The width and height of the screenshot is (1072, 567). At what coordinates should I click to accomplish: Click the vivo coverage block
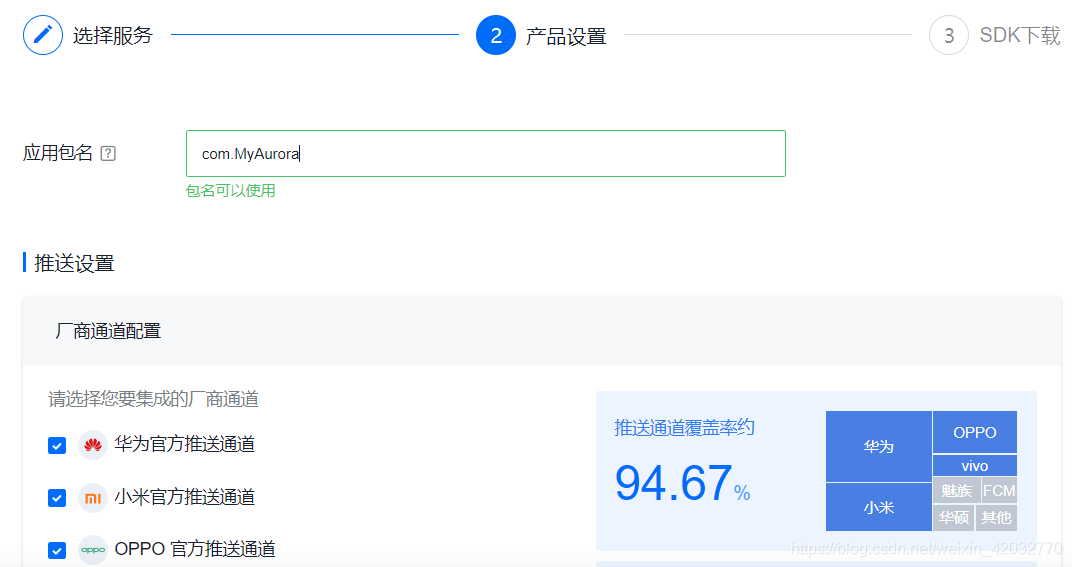coord(975,466)
